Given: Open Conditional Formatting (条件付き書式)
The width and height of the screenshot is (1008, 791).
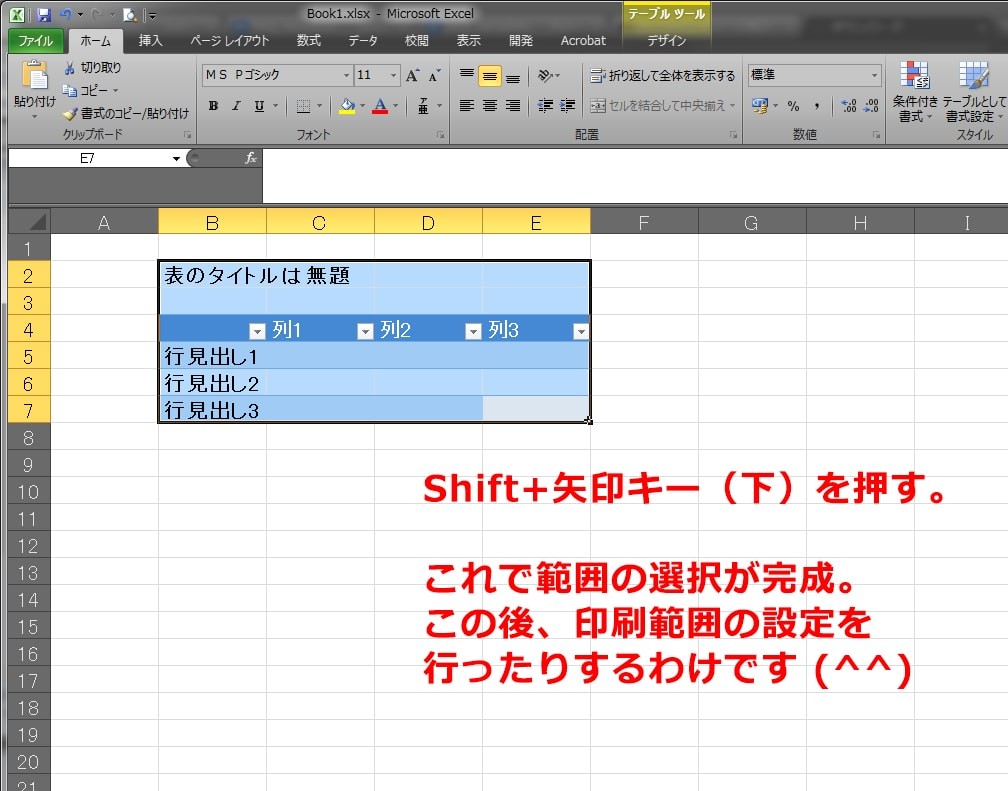Looking at the screenshot, I should coord(915,95).
